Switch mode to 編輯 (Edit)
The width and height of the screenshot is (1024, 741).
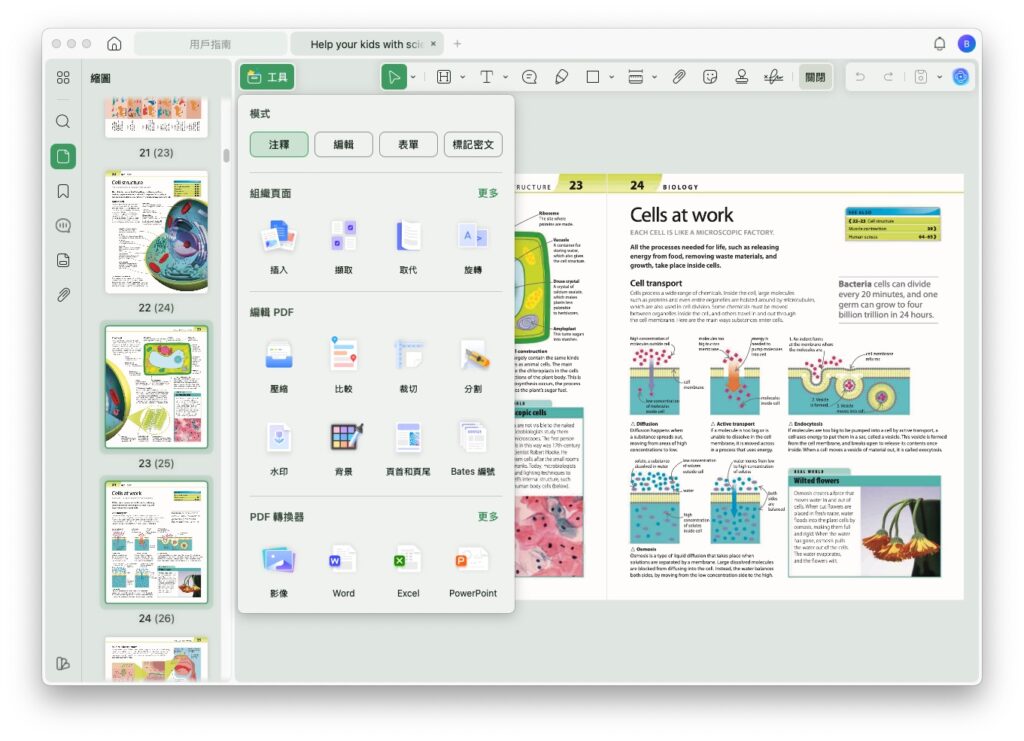[343, 145]
